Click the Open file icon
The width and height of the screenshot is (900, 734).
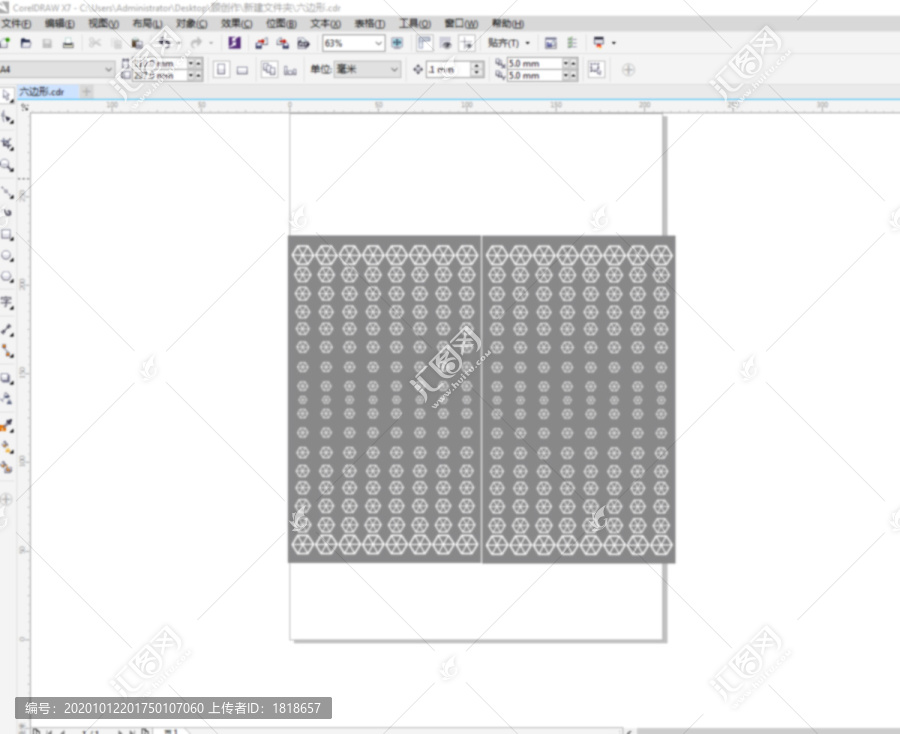point(26,43)
